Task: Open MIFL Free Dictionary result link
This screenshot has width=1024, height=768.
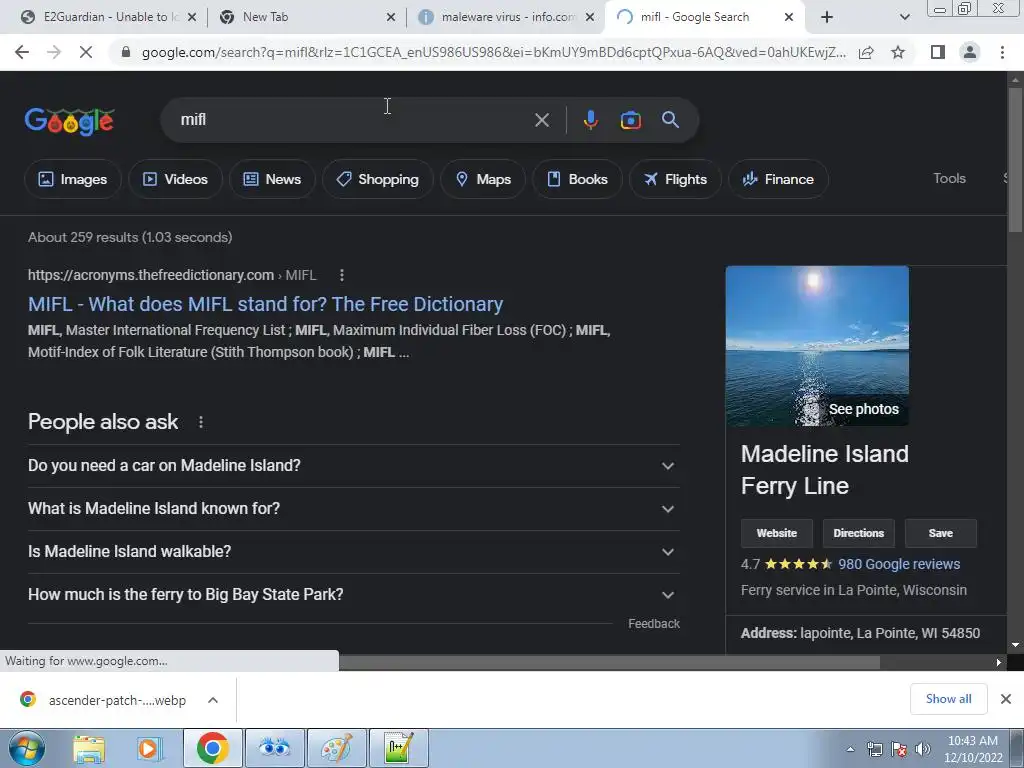Action: click(x=265, y=304)
